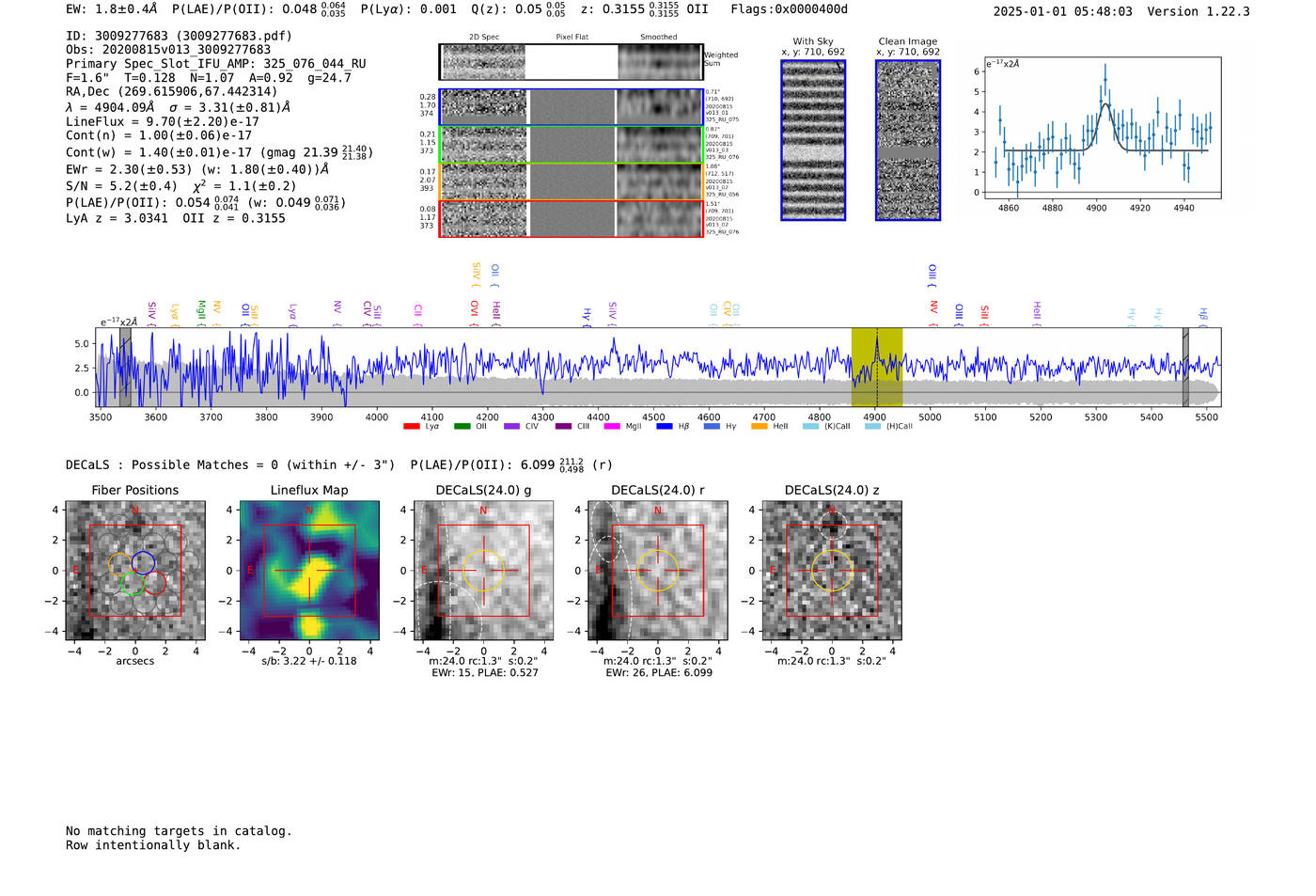Screen dimensions: 1316x896
Task: Click the Weighted Sum 2D spectrum strip
Action: click(572, 62)
